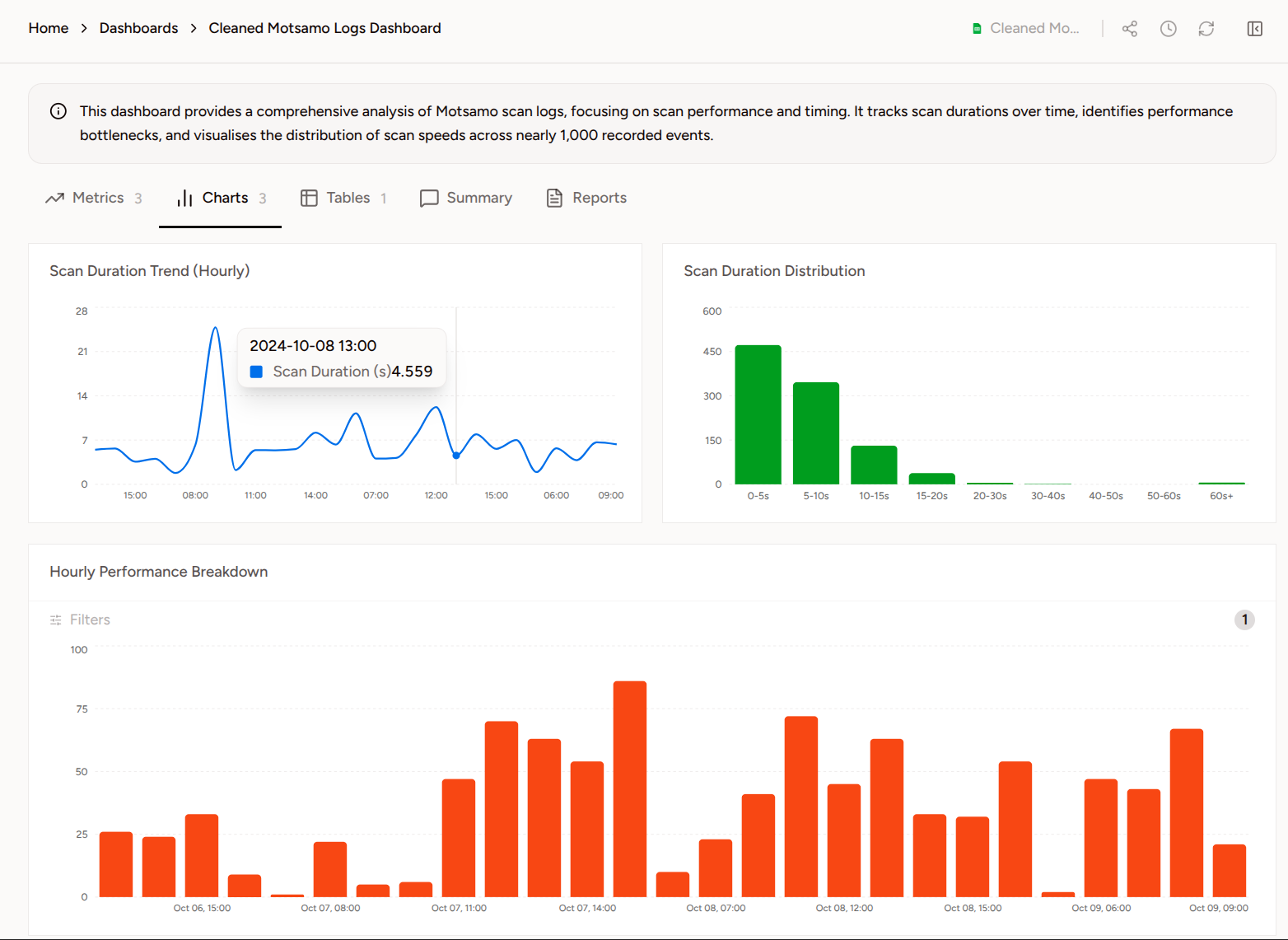Viewport: 1288px width, 940px height.
Task: Click Cleaned Motsamo Logs Dashboard breadcrumb
Action: (x=324, y=28)
